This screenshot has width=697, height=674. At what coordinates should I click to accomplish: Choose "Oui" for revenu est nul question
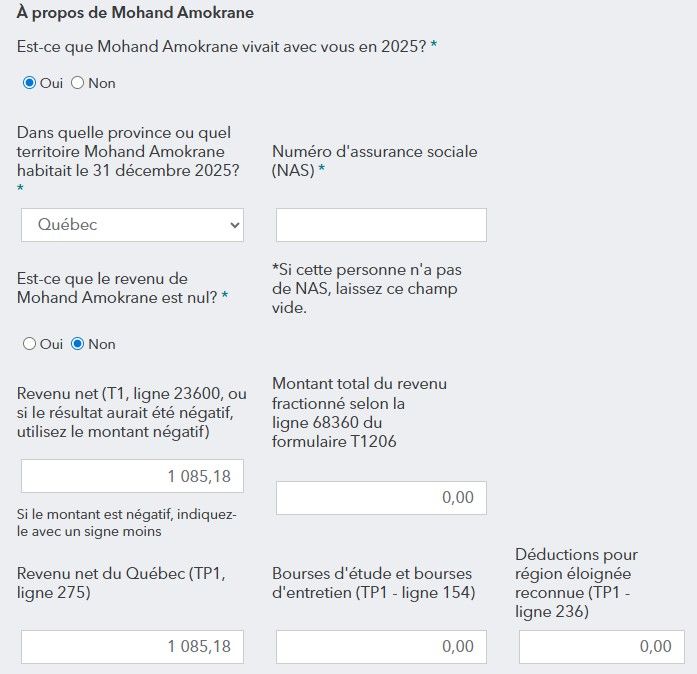pos(29,344)
